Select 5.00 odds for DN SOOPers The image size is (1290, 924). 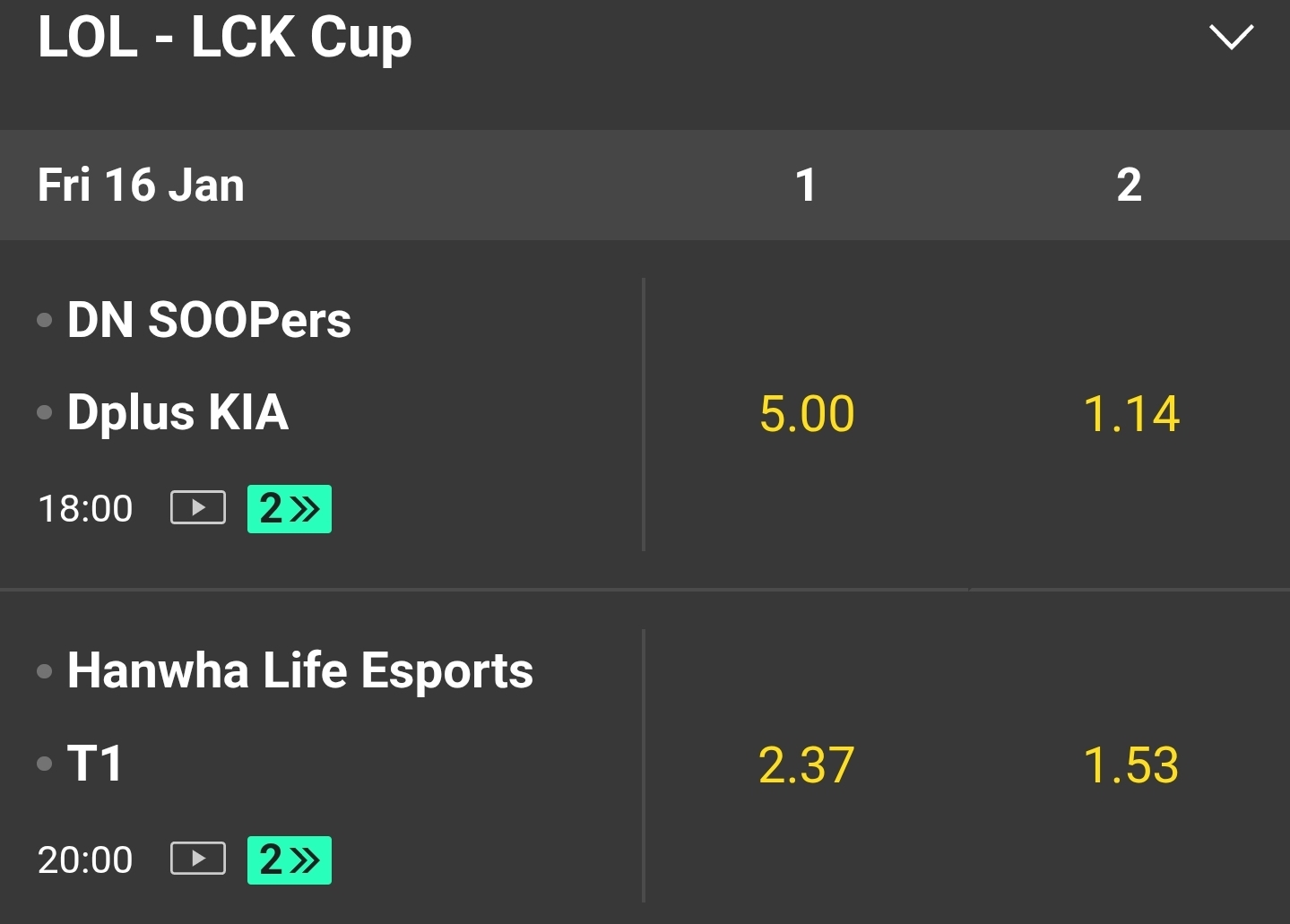(x=807, y=414)
